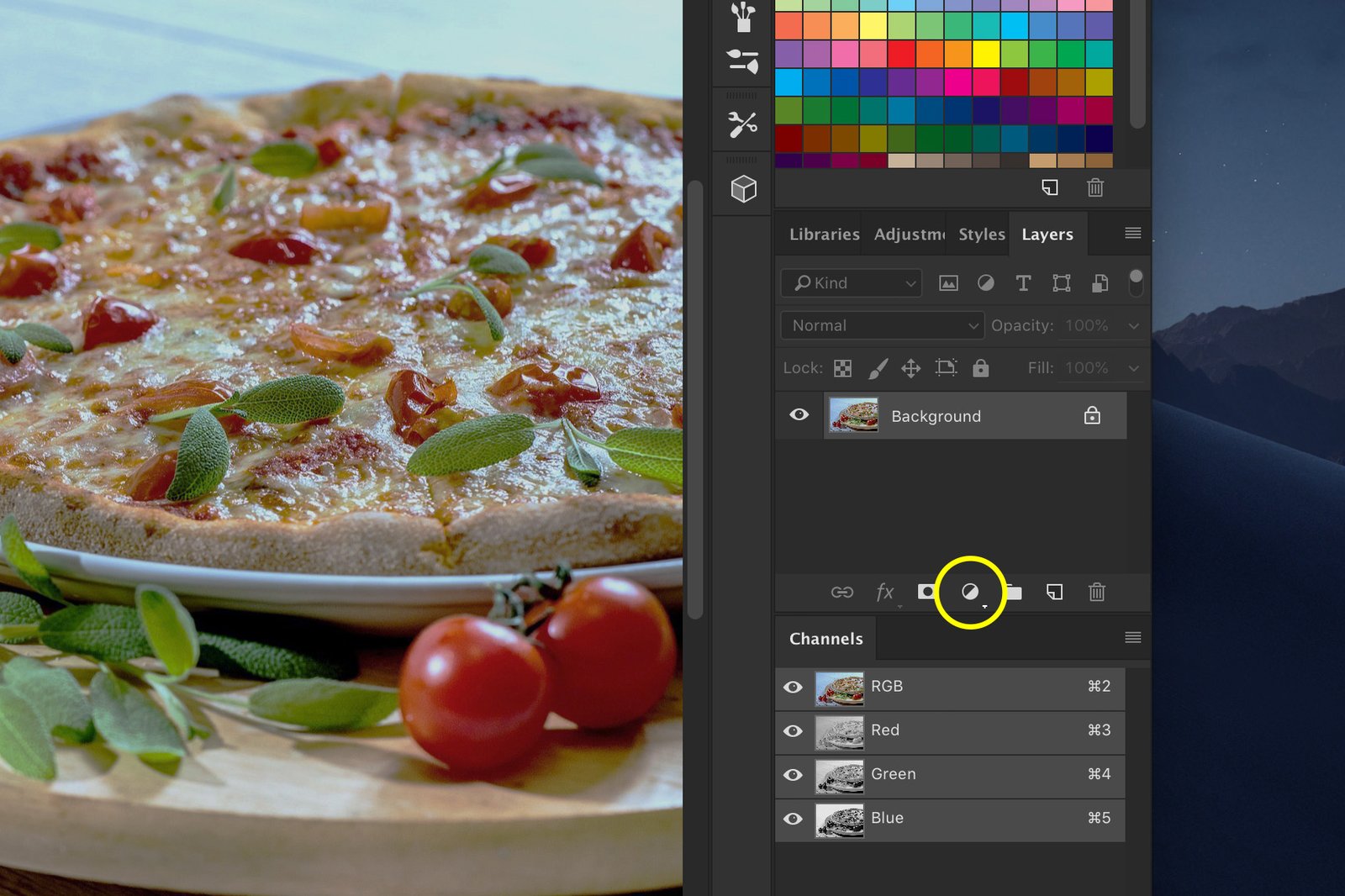
Task: Hide the Red channel
Action: click(x=793, y=732)
